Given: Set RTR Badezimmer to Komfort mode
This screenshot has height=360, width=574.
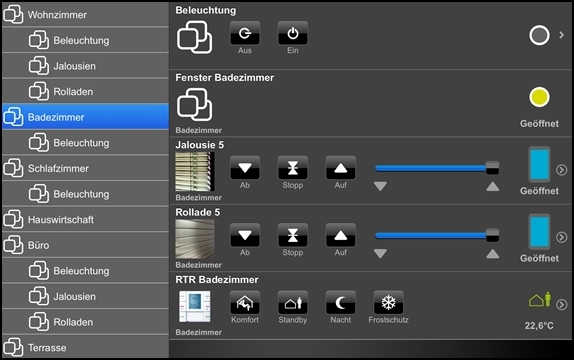Looking at the screenshot, I should (x=245, y=303).
